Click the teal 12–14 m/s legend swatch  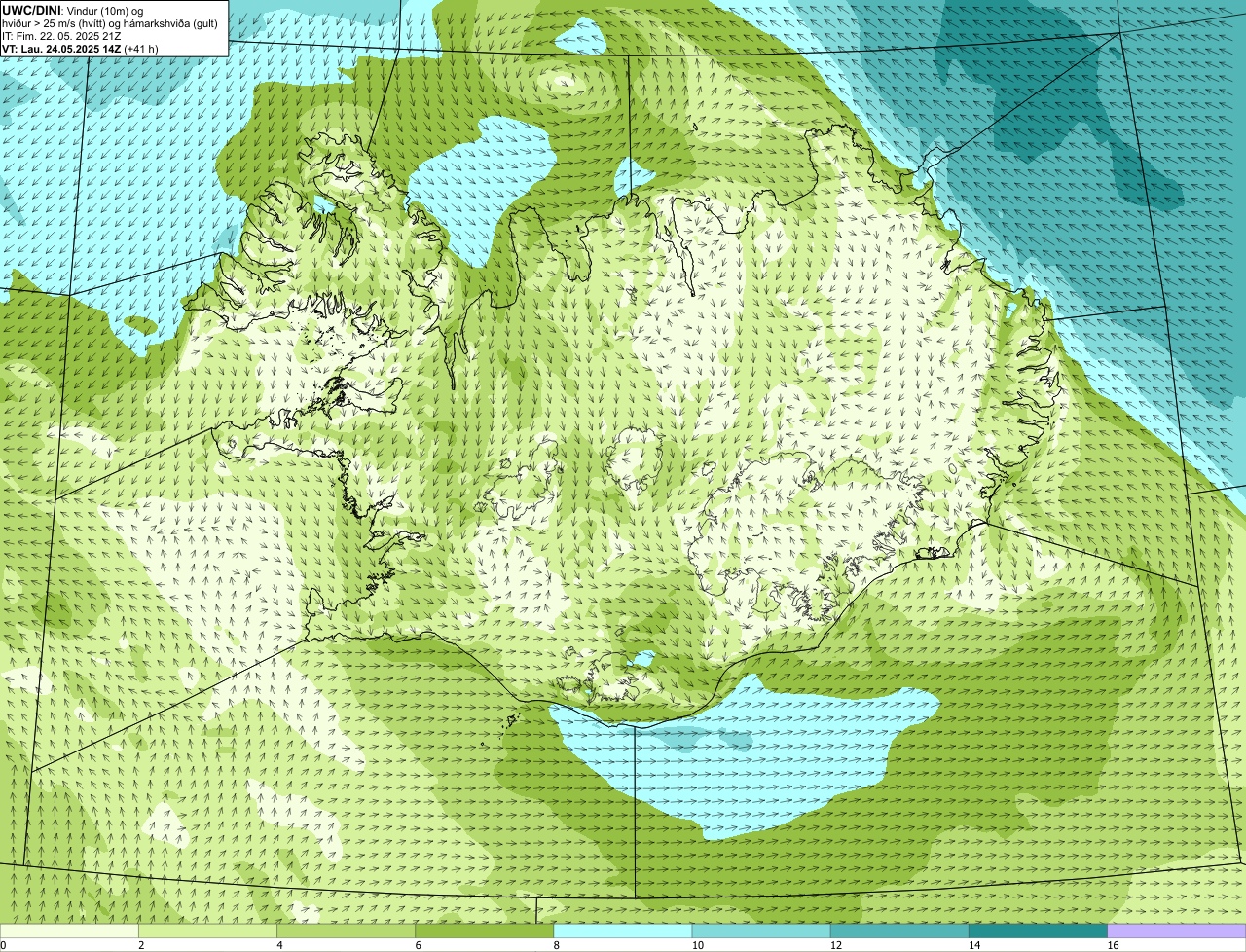[899, 932]
